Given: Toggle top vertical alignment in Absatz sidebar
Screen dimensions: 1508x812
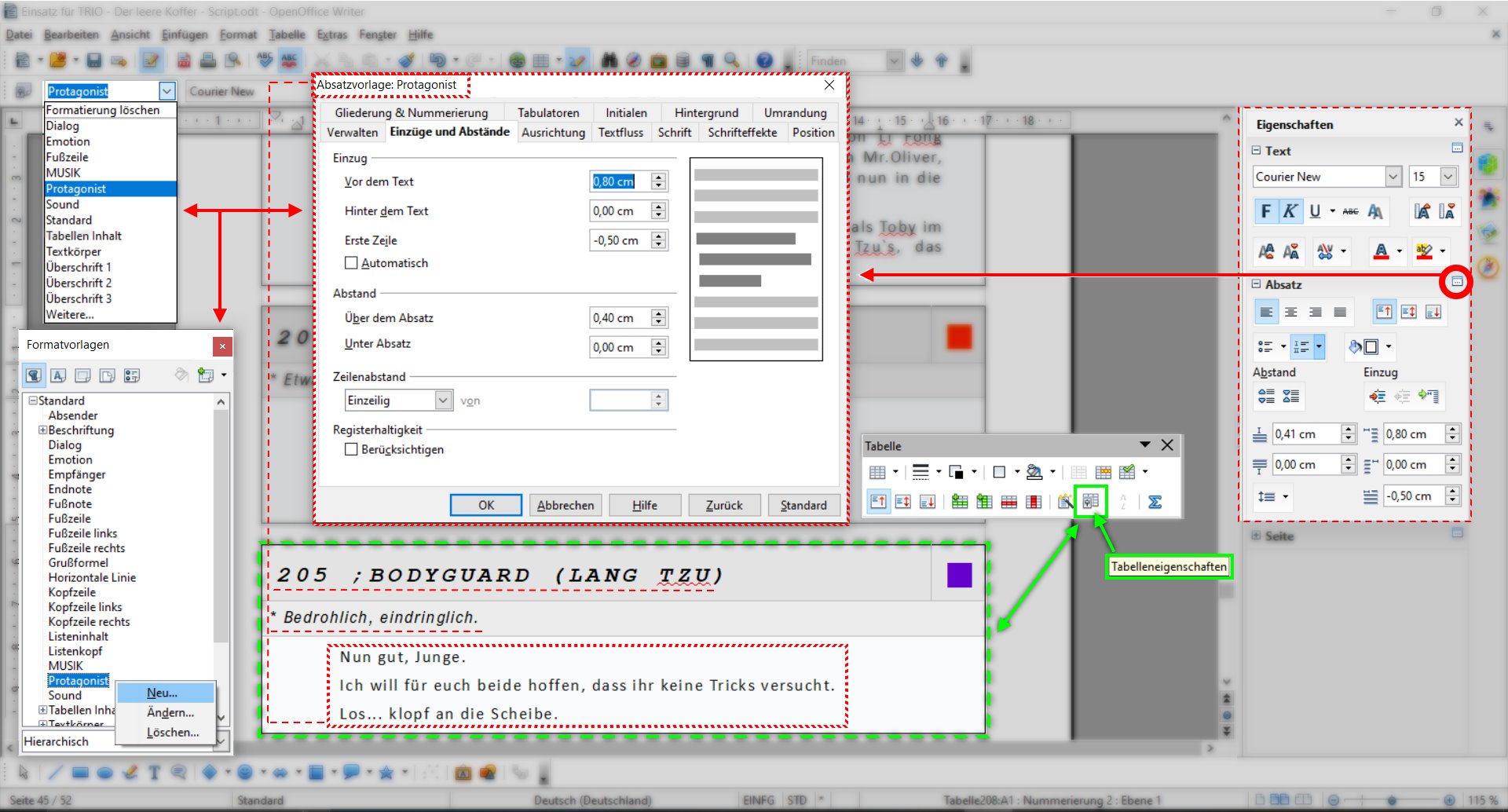Looking at the screenshot, I should click(x=1384, y=313).
